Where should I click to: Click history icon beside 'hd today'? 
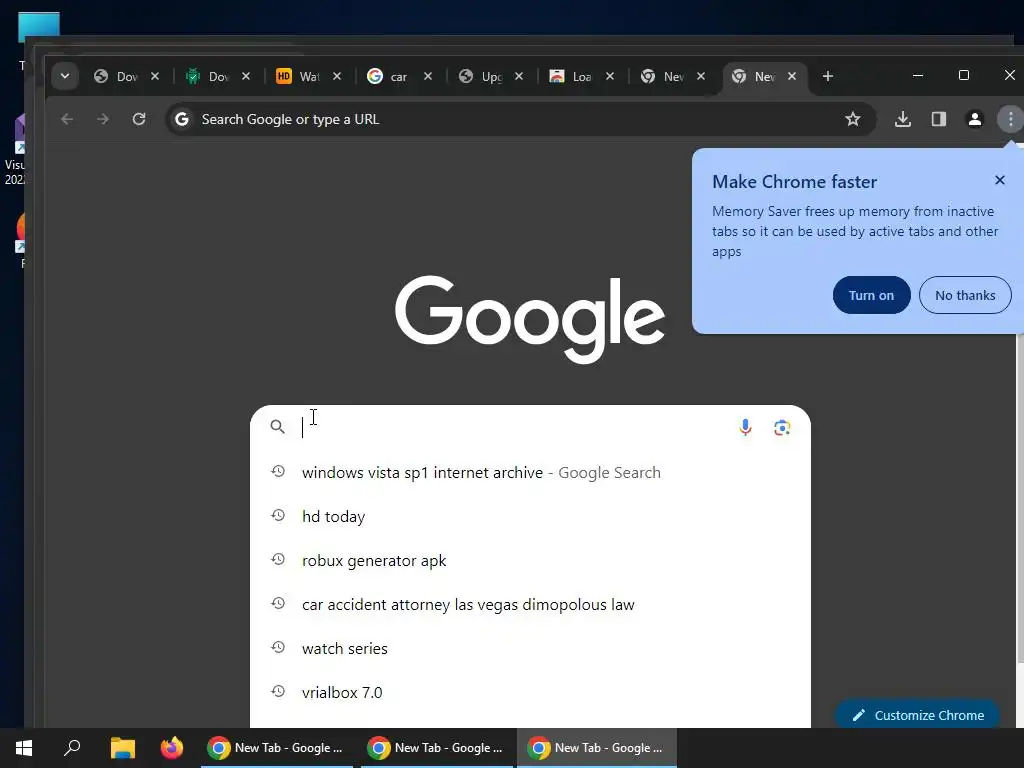tap(278, 515)
